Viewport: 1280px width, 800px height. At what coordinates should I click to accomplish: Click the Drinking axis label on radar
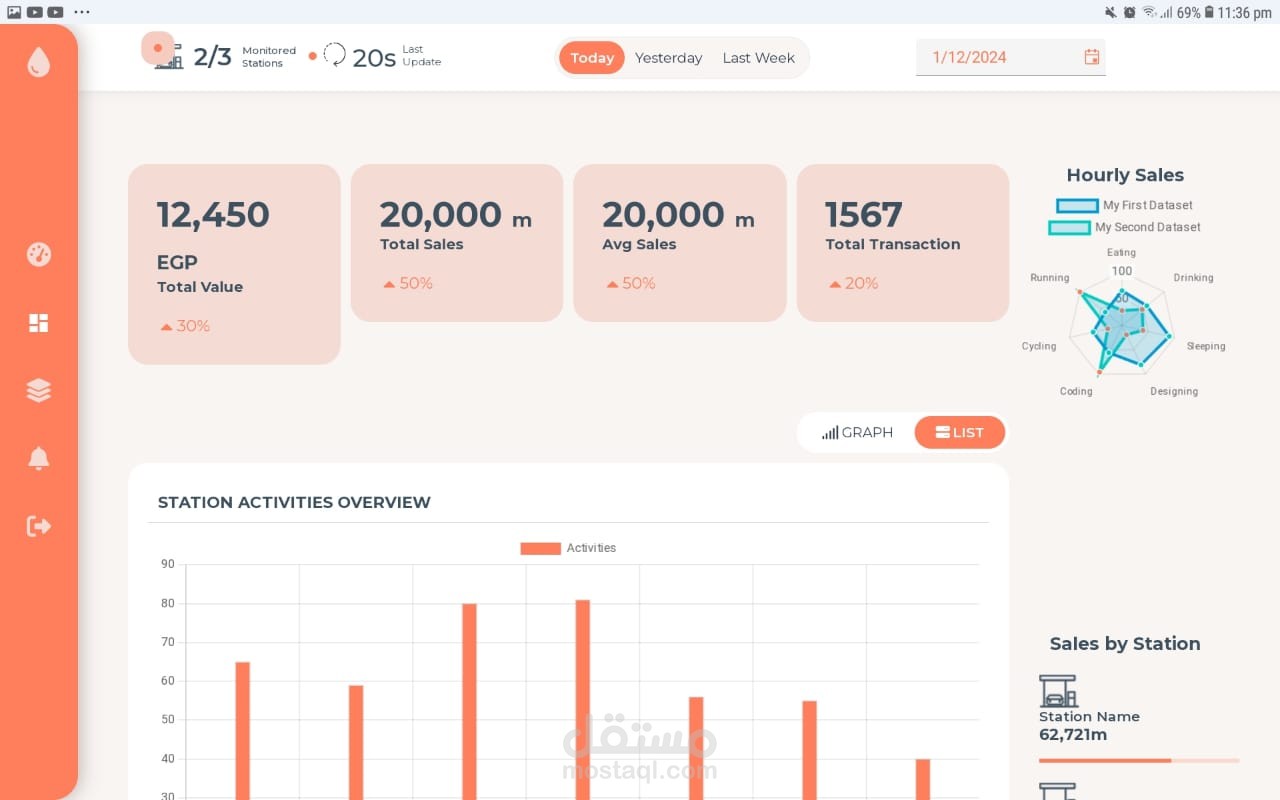1193,278
